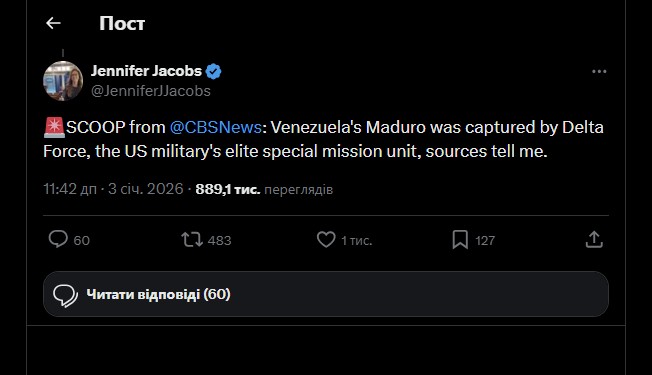Viewport: 652px width, 375px height.
Task: Click the double chat bubble icon in replies button
Action: (65, 296)
